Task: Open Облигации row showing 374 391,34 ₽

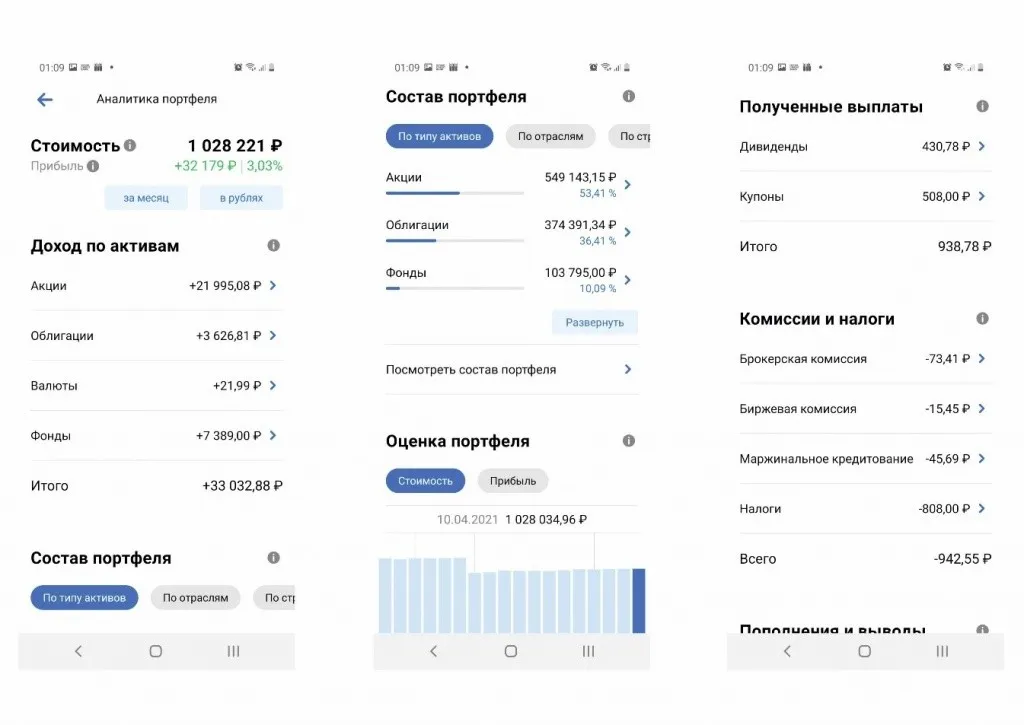Action: (x=627, y=232)
